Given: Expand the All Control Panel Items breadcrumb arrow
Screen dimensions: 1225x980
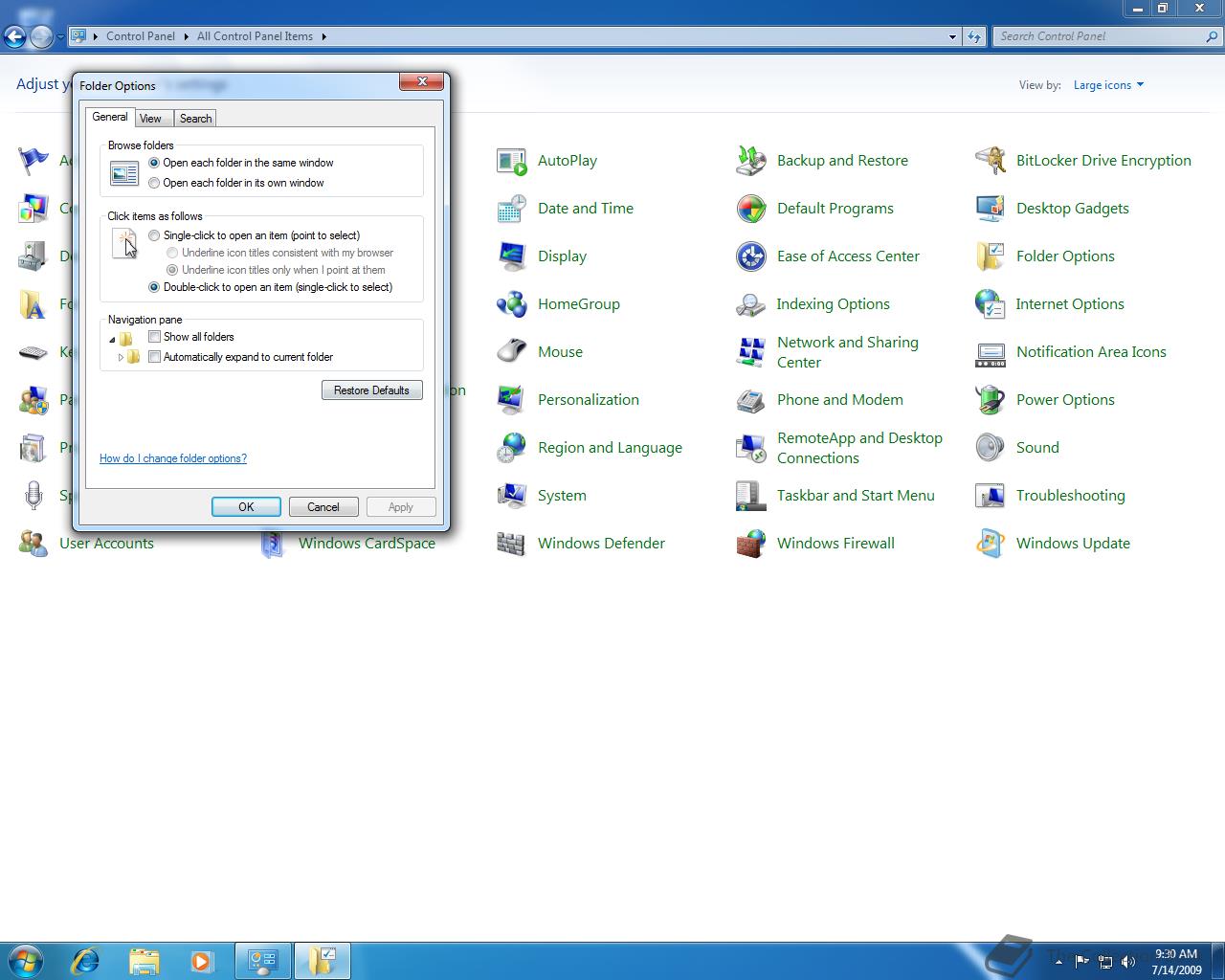Looking at the screenshot, I should [x=323, y=36].
